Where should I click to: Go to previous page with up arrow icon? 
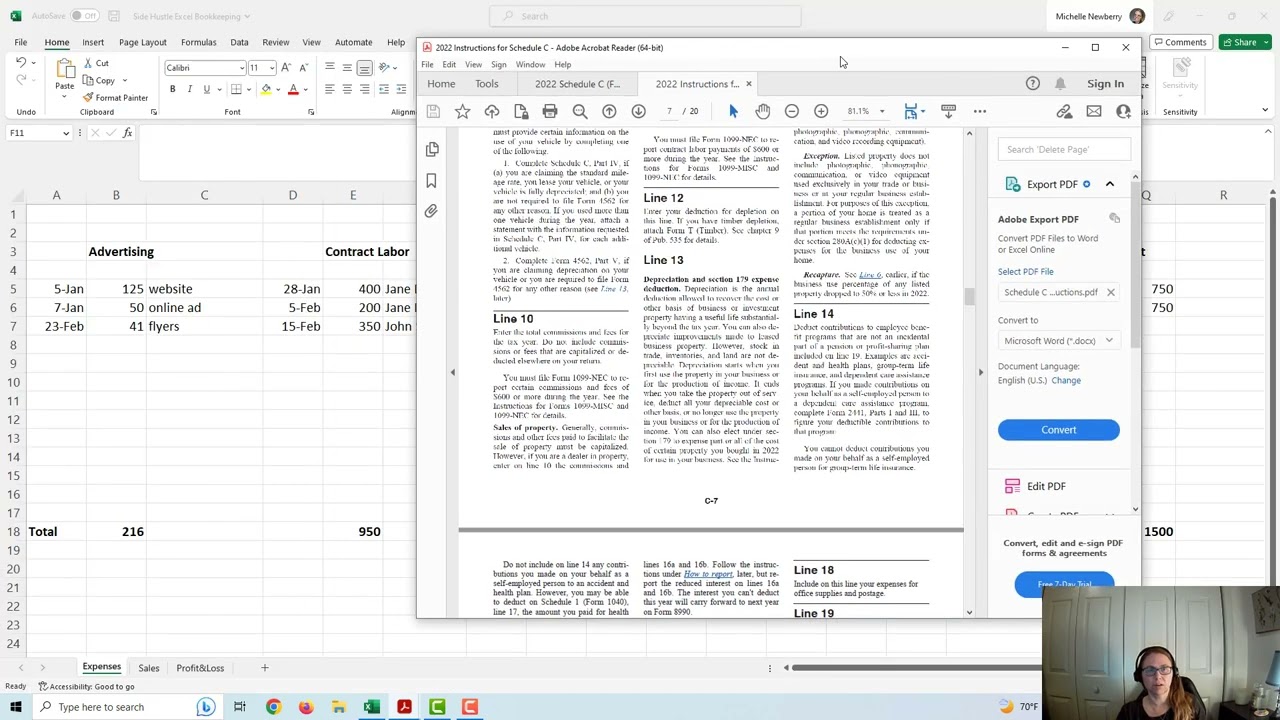[609, 111]
